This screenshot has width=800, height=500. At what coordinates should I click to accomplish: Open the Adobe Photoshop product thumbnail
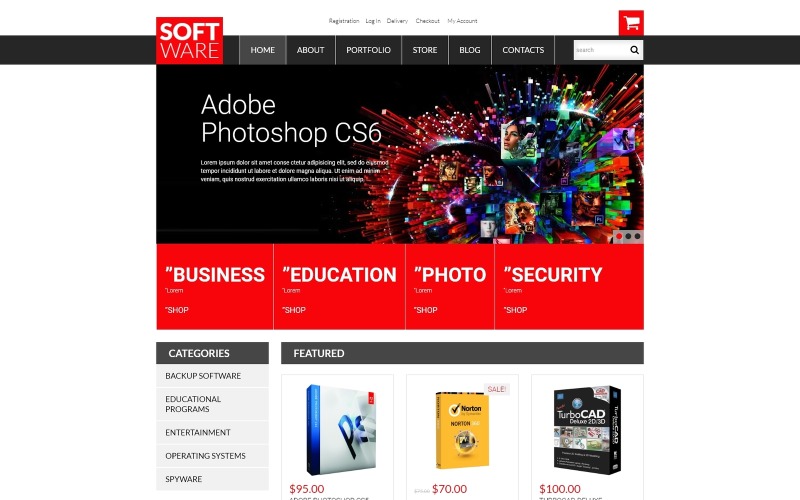[x=340, y=430]
